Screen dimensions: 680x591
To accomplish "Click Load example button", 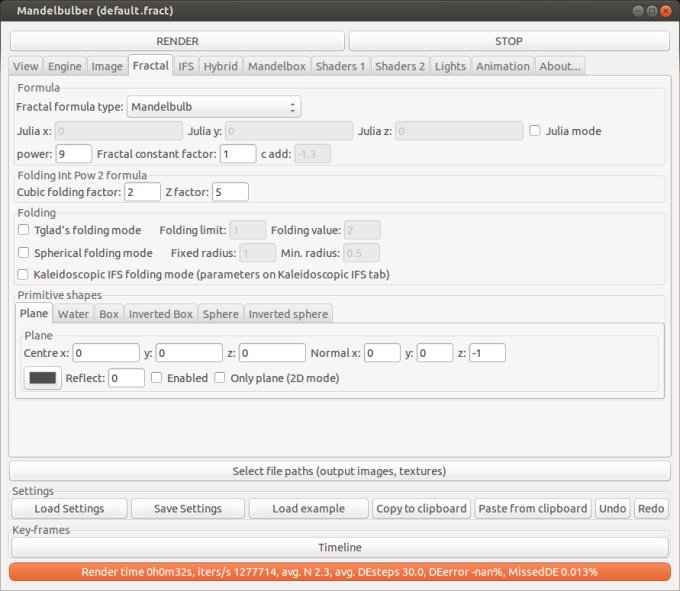I will pyautogui.click(x=308, y=508).
